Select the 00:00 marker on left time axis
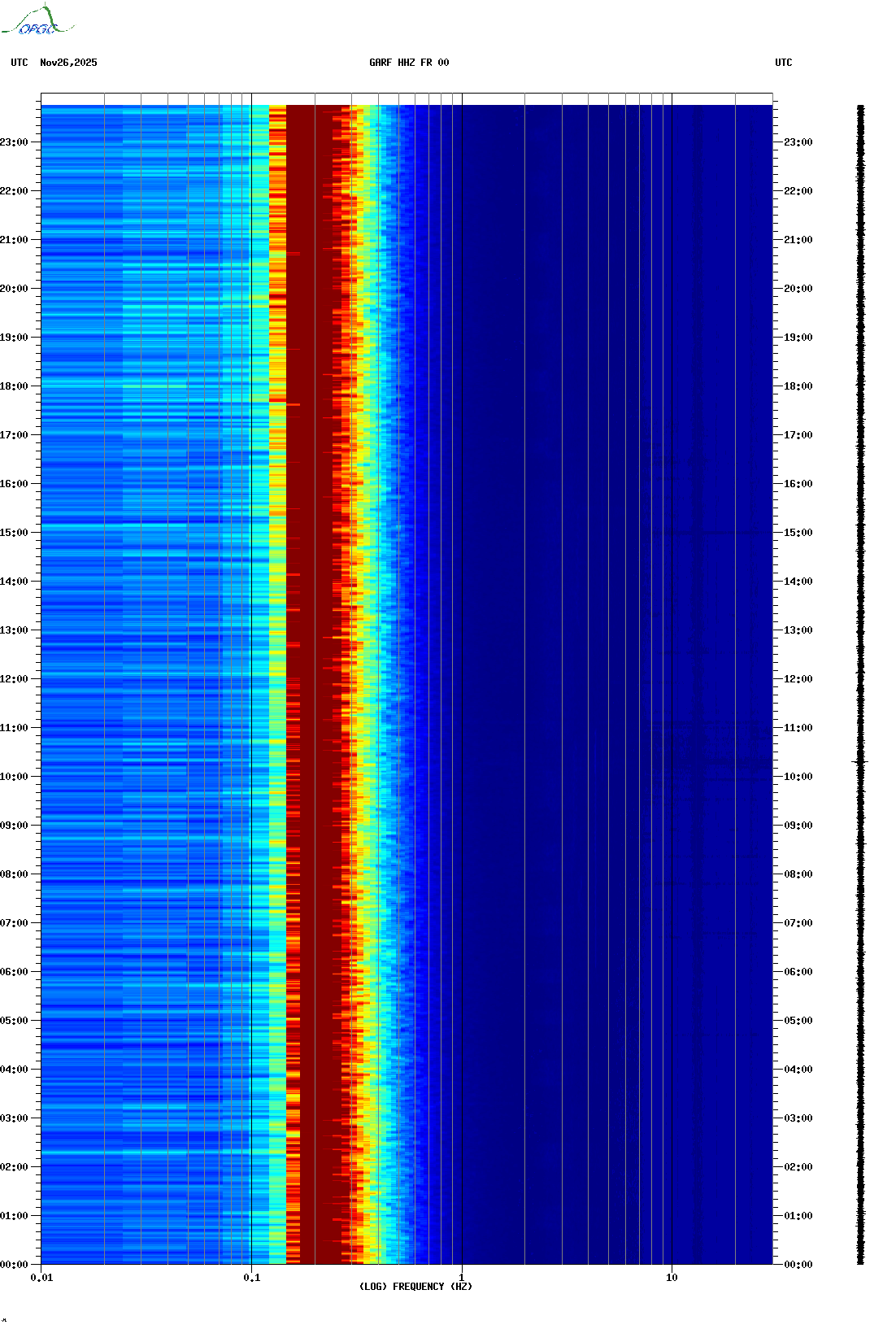This screenshot has height=1329, width=896. [15, 1265]
